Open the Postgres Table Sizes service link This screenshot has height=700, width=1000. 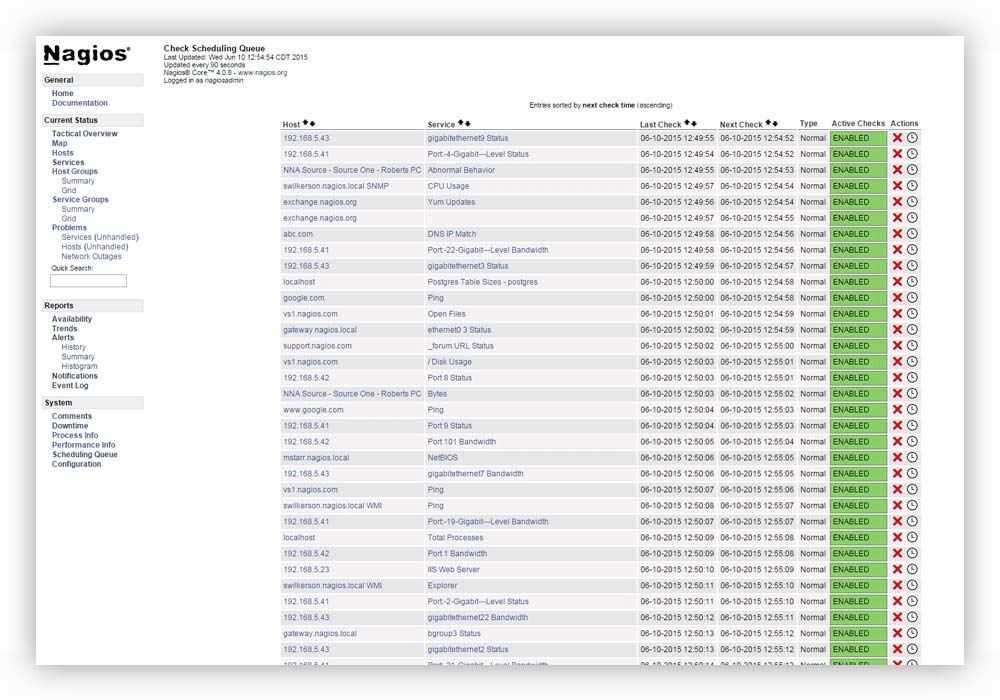coord(482,282)
